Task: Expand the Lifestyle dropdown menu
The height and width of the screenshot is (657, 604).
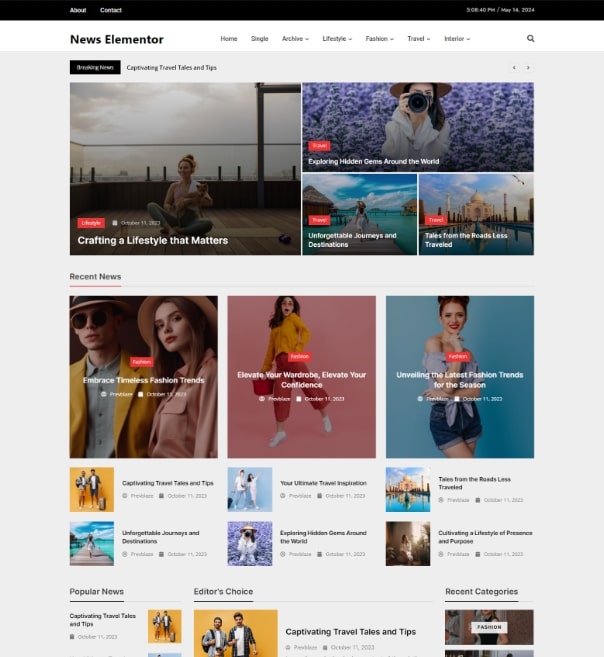Action: [336, 39]
